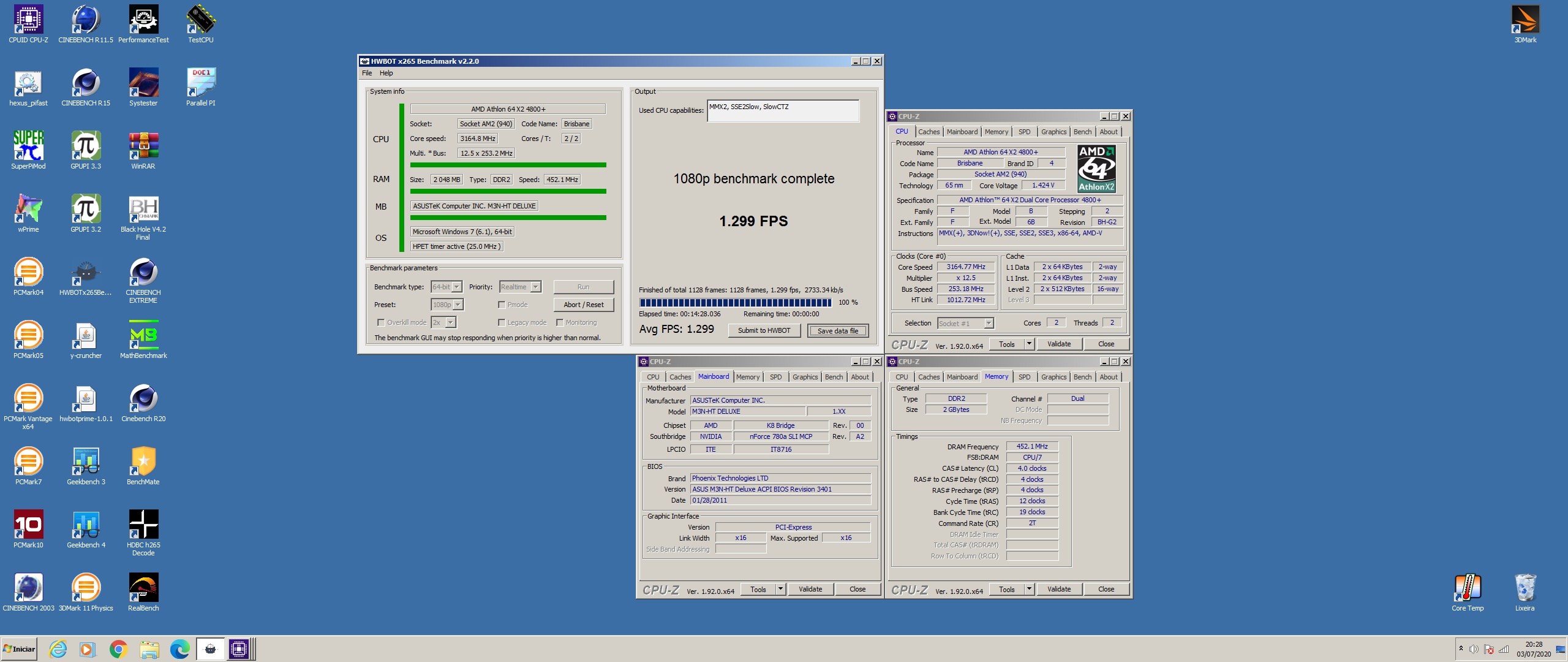Launch Geekbench 3 desktop shortcut
Screen dimensions: 1568x662
86,465
